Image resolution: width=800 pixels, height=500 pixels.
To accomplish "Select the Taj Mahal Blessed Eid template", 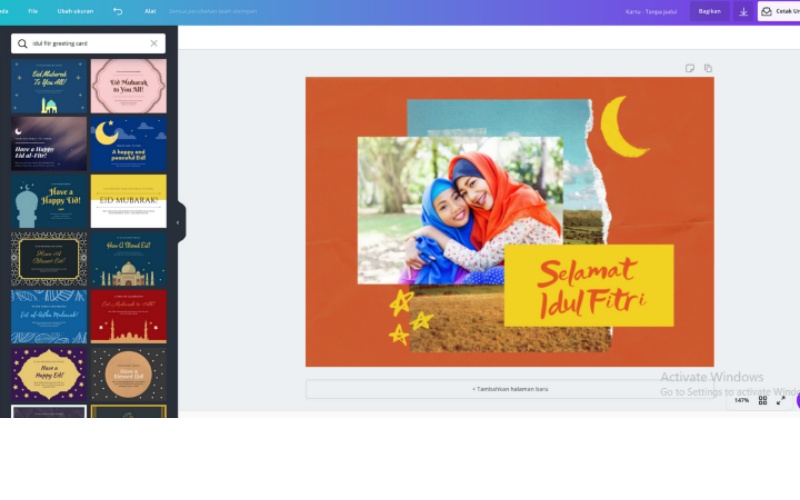I will [x=129, y=259].
